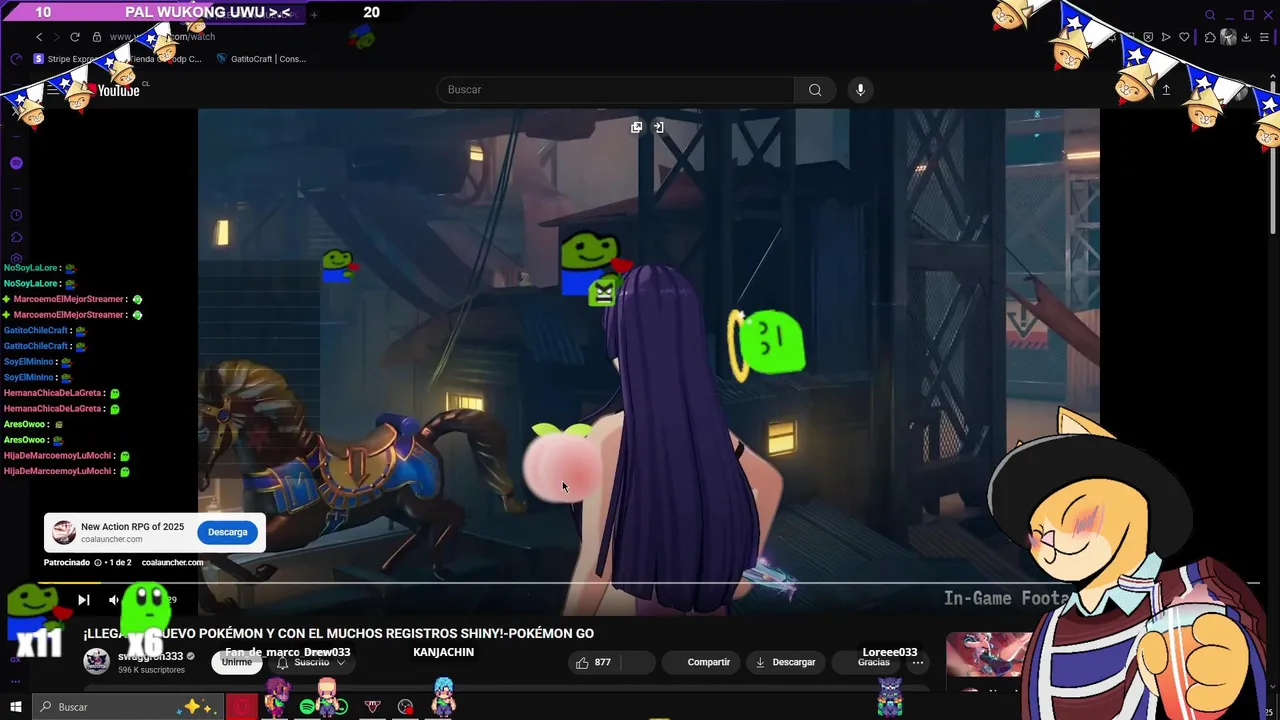Click the Windows taskbar Buscar box

tap(126, 707)
